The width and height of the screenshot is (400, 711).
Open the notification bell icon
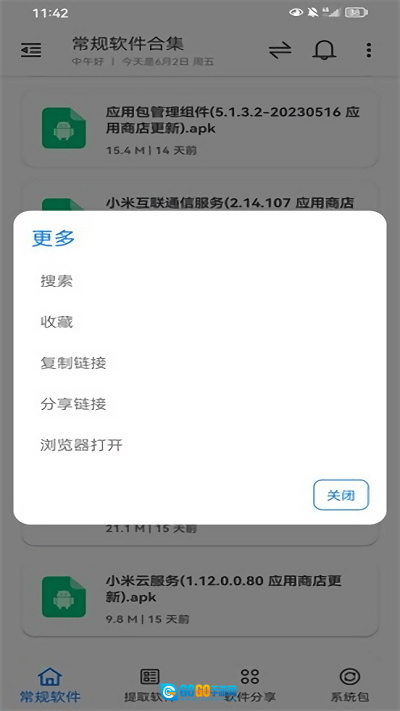[x=324, y=50]
